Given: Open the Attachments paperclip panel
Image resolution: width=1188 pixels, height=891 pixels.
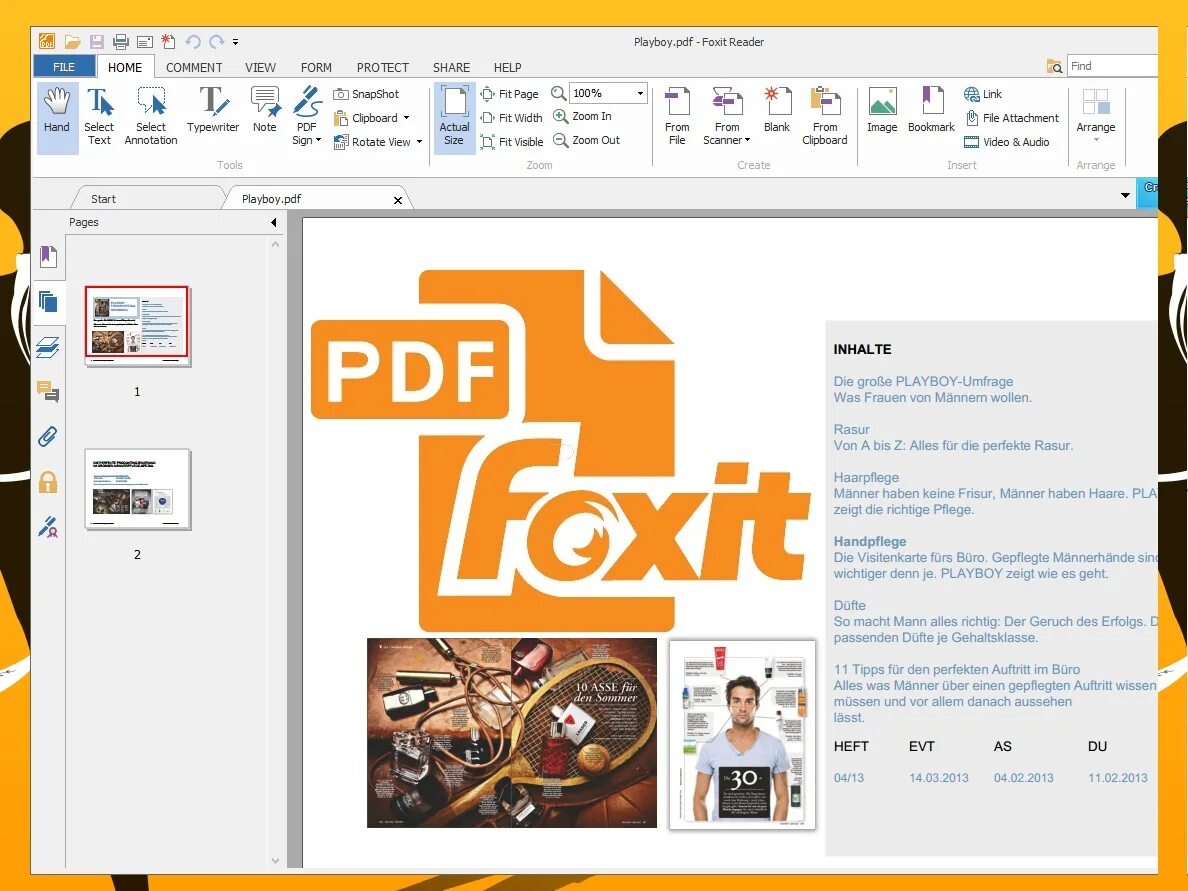Looking at the screenshot, I should click(48, 436).
